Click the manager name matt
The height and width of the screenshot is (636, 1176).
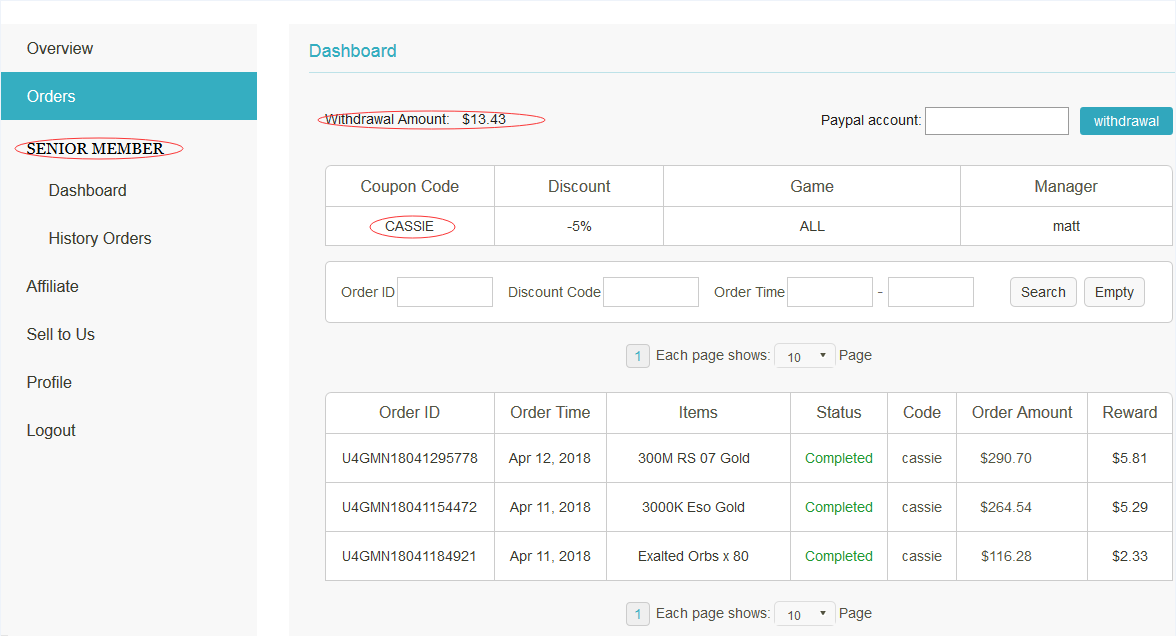1066,226
